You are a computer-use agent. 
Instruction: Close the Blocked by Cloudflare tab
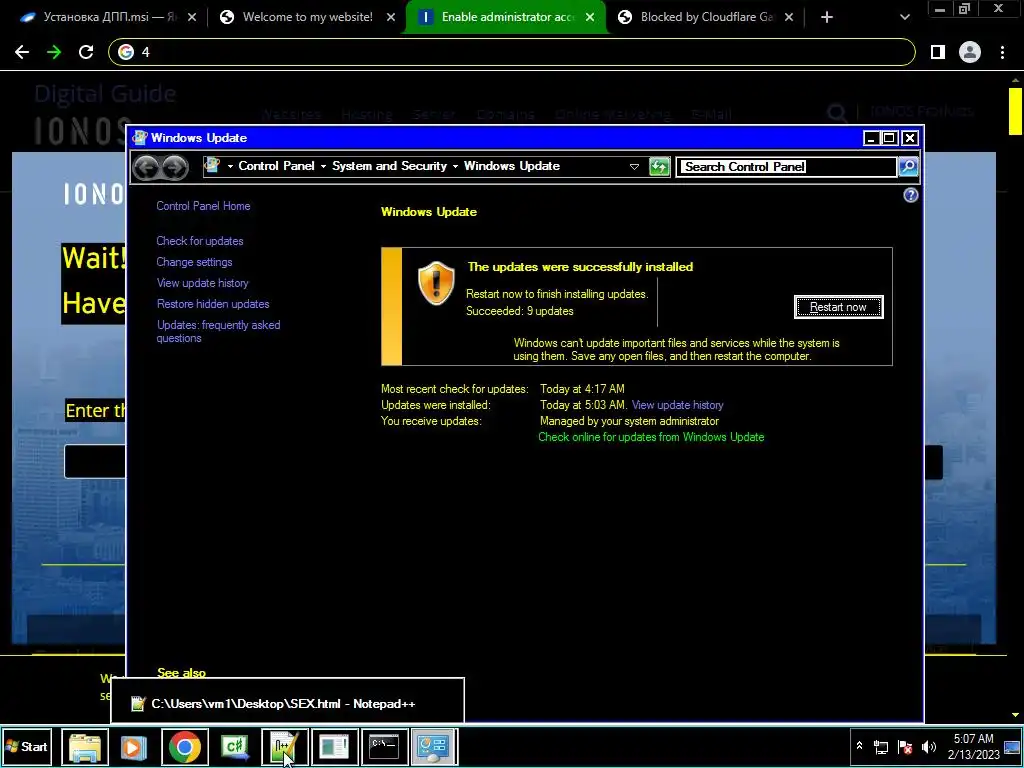point(789,17)
